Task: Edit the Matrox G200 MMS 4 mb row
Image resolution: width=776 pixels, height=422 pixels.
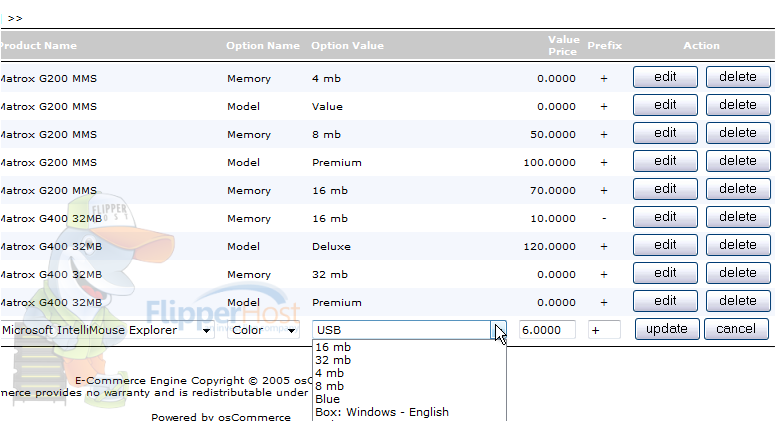Action: point(665,77)
